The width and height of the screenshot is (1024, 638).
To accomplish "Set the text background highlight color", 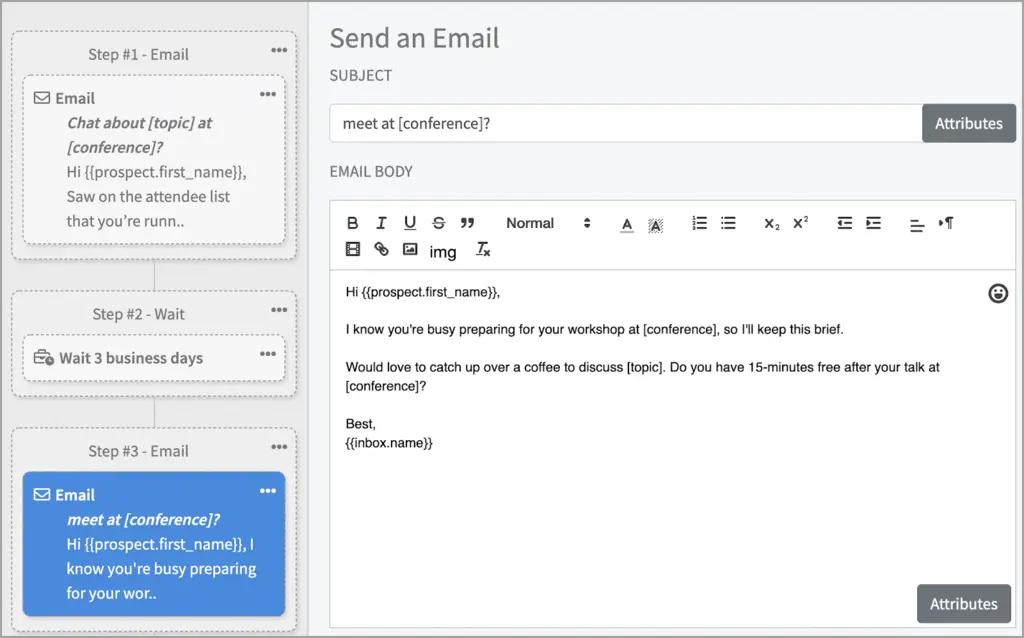I will [656, 225].
